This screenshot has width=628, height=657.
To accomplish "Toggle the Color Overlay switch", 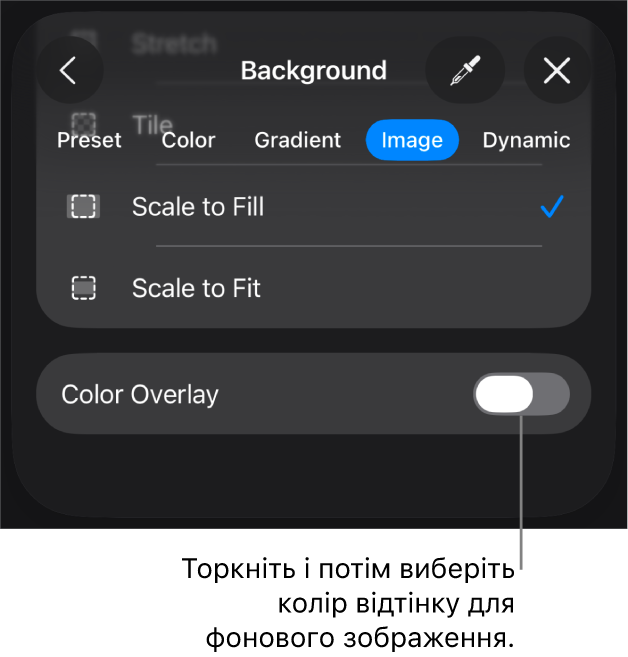I will click(x=521, y=395).
